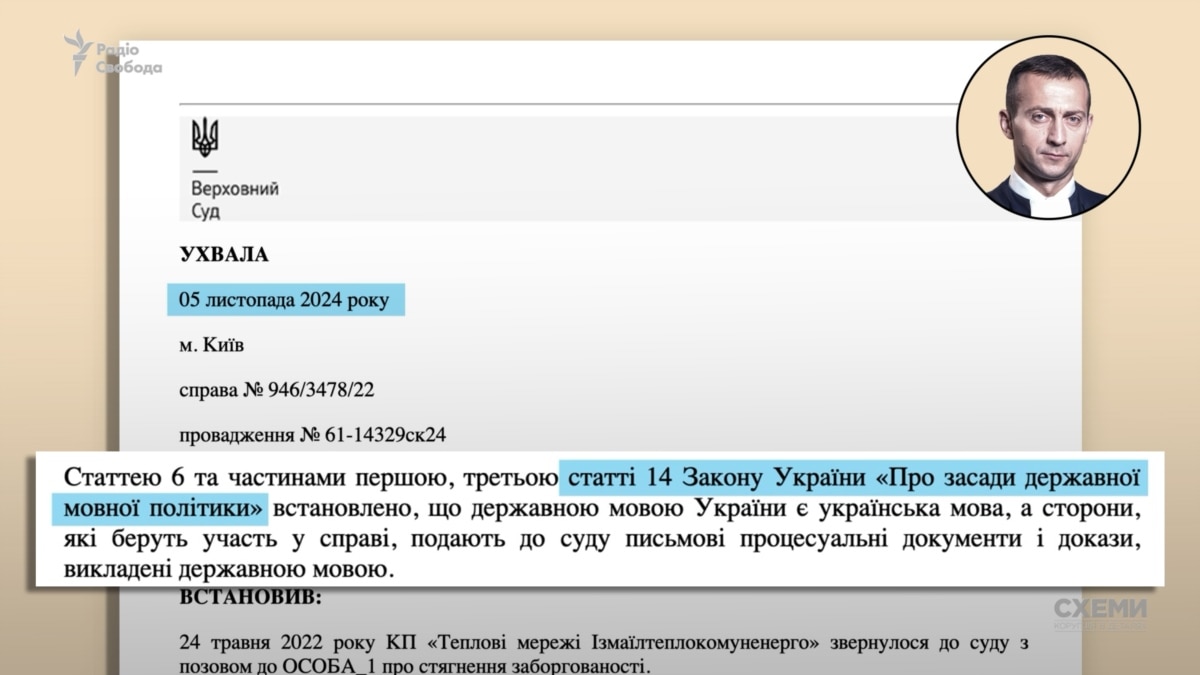Image resolution: width=1200 pixels, height=675 pixels.
Task: Click the УХВАЛА heading
Action: (x=224, y=255)
